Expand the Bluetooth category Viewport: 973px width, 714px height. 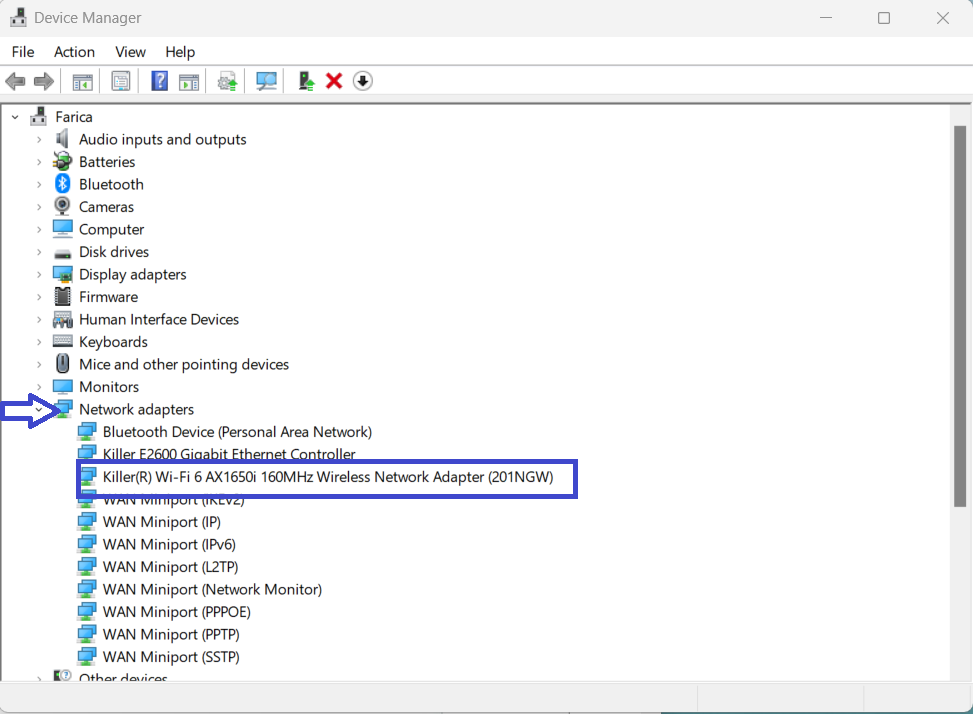pos(40,184)
